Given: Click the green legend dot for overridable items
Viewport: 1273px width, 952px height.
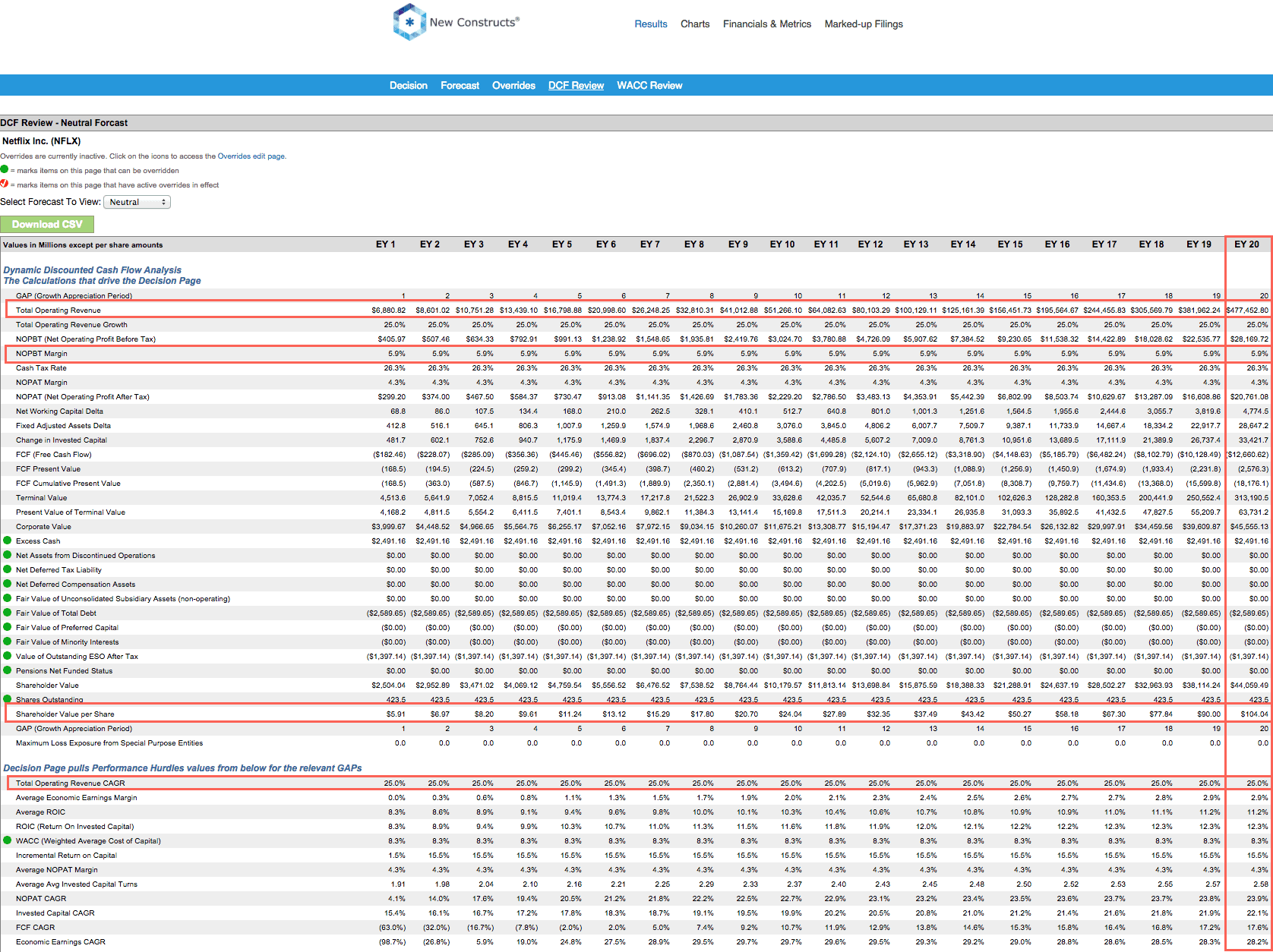Looking at the screenshot, I should pyautogui.click(x=5, y=170).
